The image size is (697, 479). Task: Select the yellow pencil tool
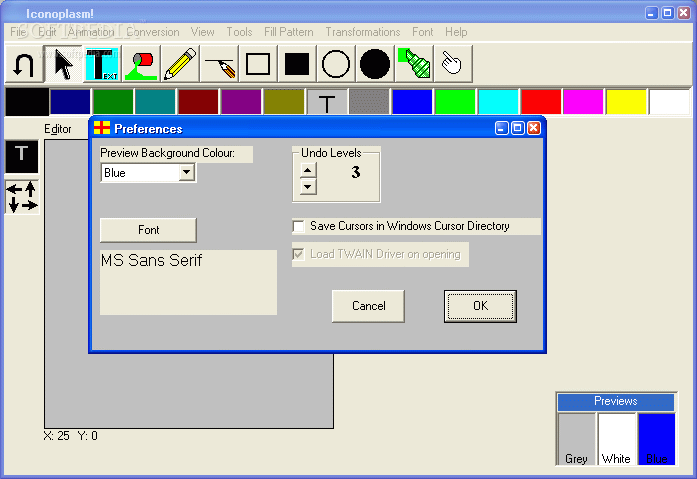pos(180,64)
